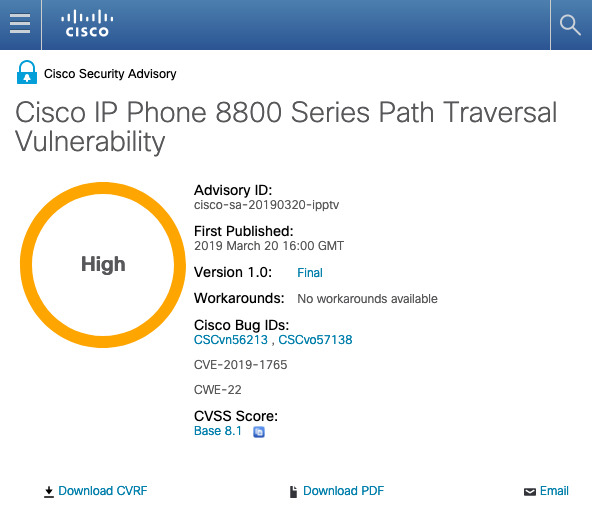This screenshot has width=592, height=508.
Task: Click the security advisory lock icon
Action: click(27, 72)
